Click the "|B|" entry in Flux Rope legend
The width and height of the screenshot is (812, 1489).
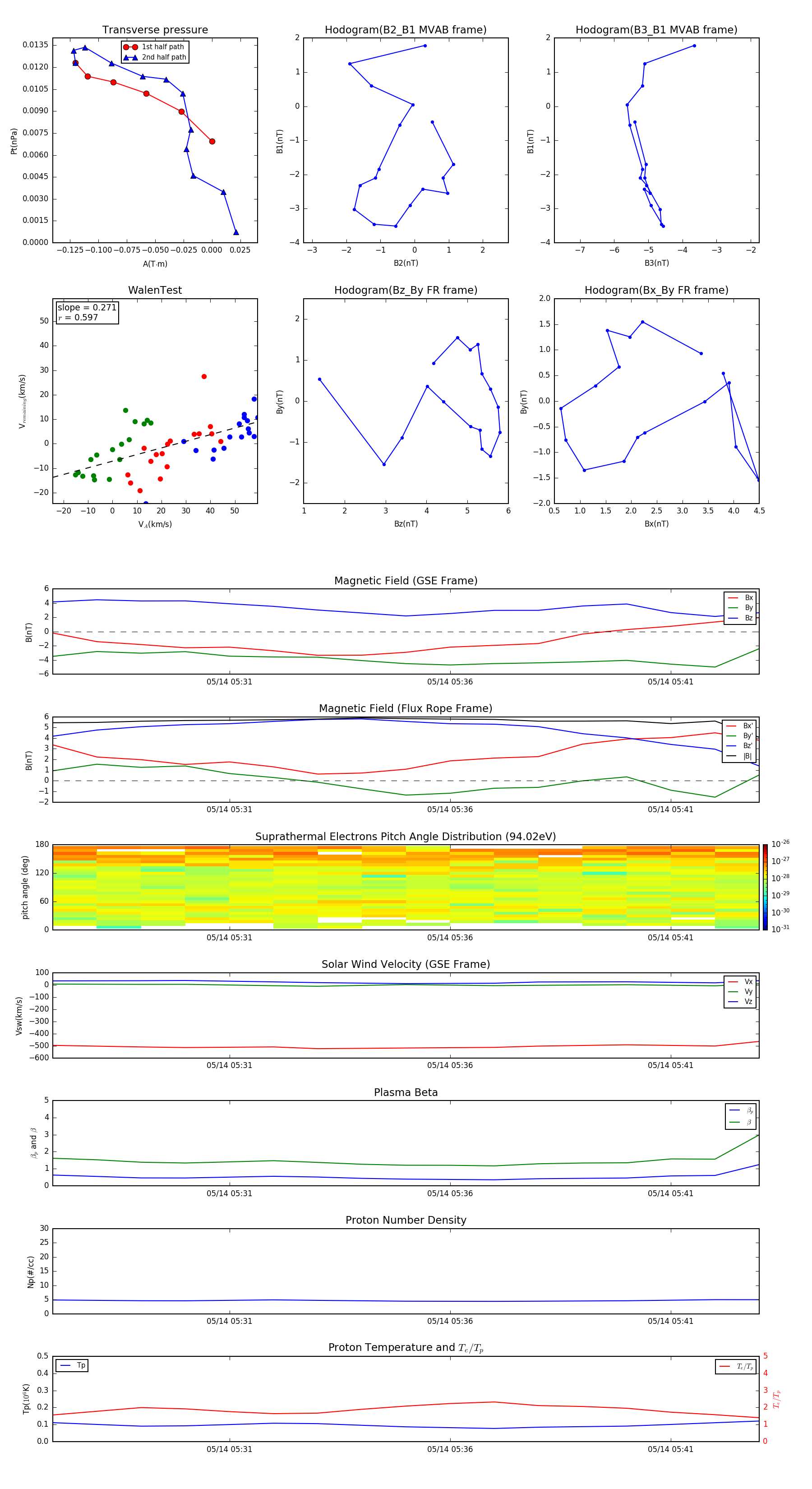pyautogui.click(x=740, y=756)
